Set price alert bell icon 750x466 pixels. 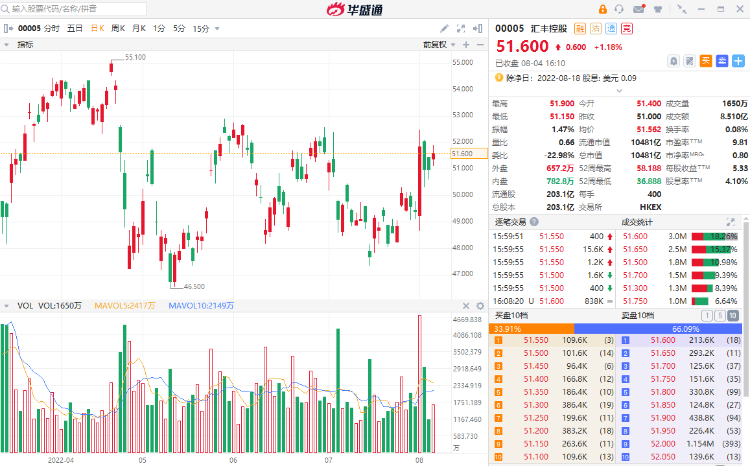click(673, 61)
